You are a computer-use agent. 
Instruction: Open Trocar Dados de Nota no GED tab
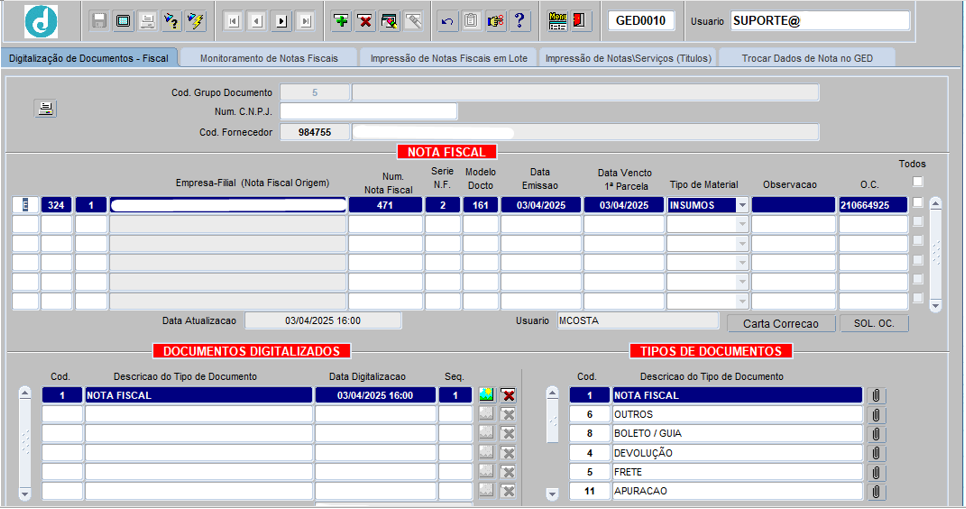pos(806,58)
